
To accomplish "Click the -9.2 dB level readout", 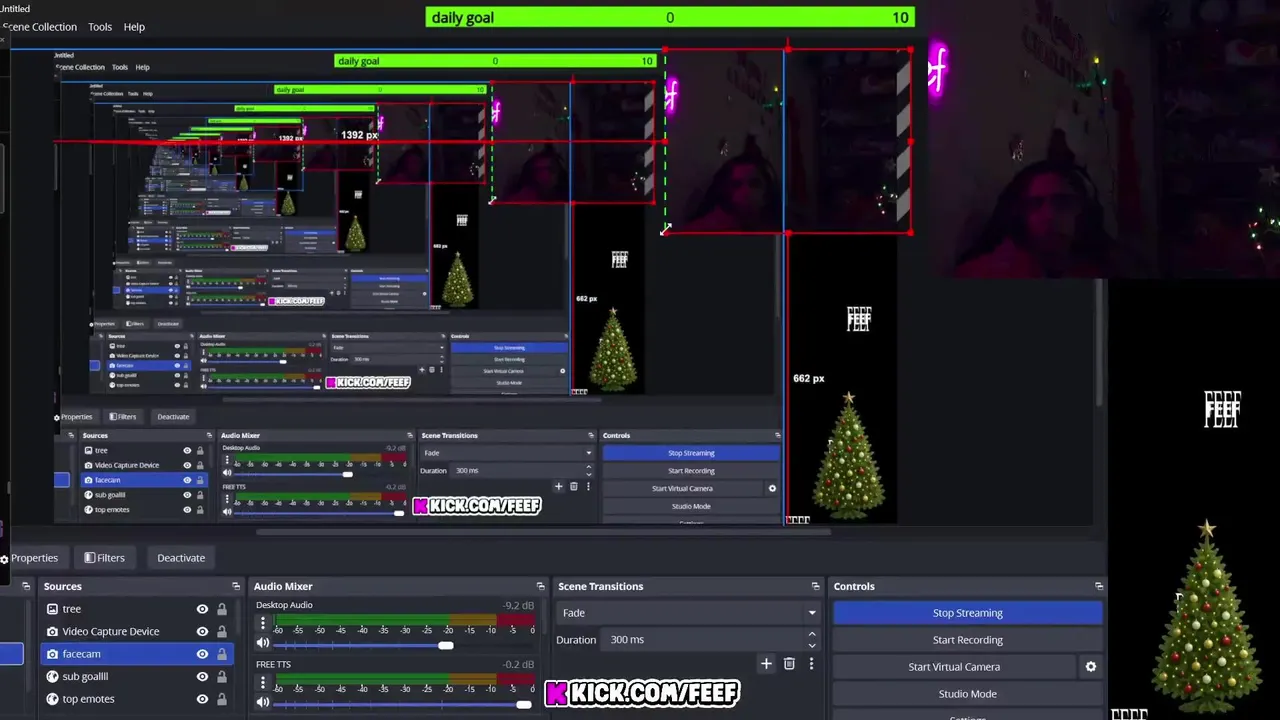I will pyautogui.click(x=518, y=605).
